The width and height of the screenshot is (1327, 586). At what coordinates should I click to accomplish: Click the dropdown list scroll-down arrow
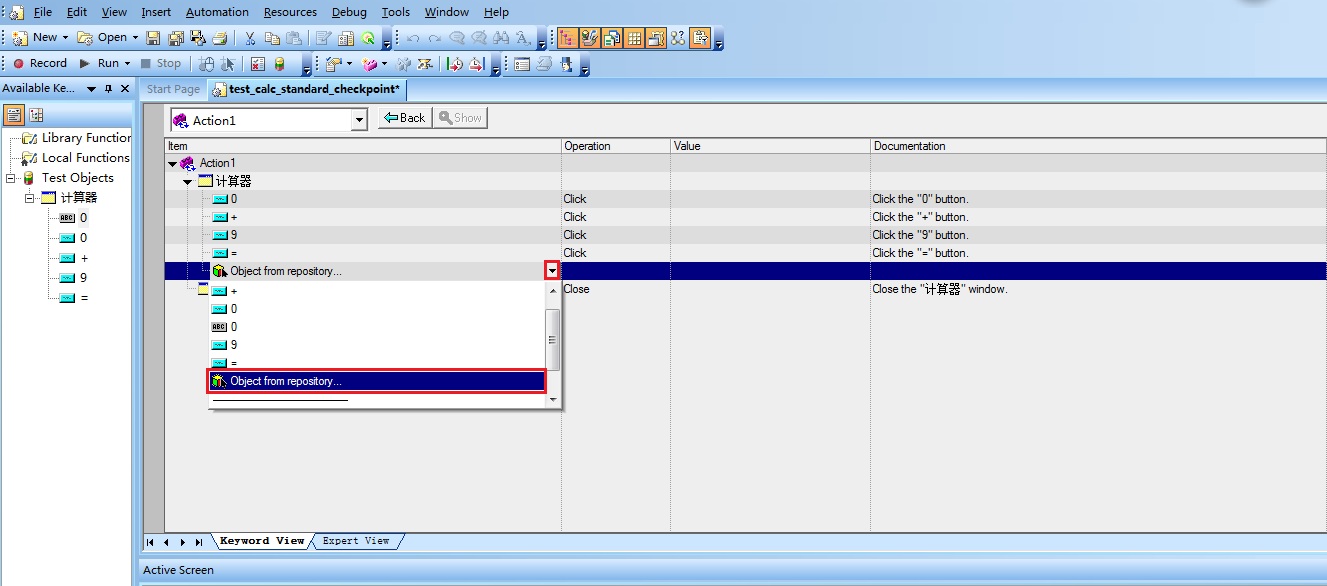click(552, 401)
